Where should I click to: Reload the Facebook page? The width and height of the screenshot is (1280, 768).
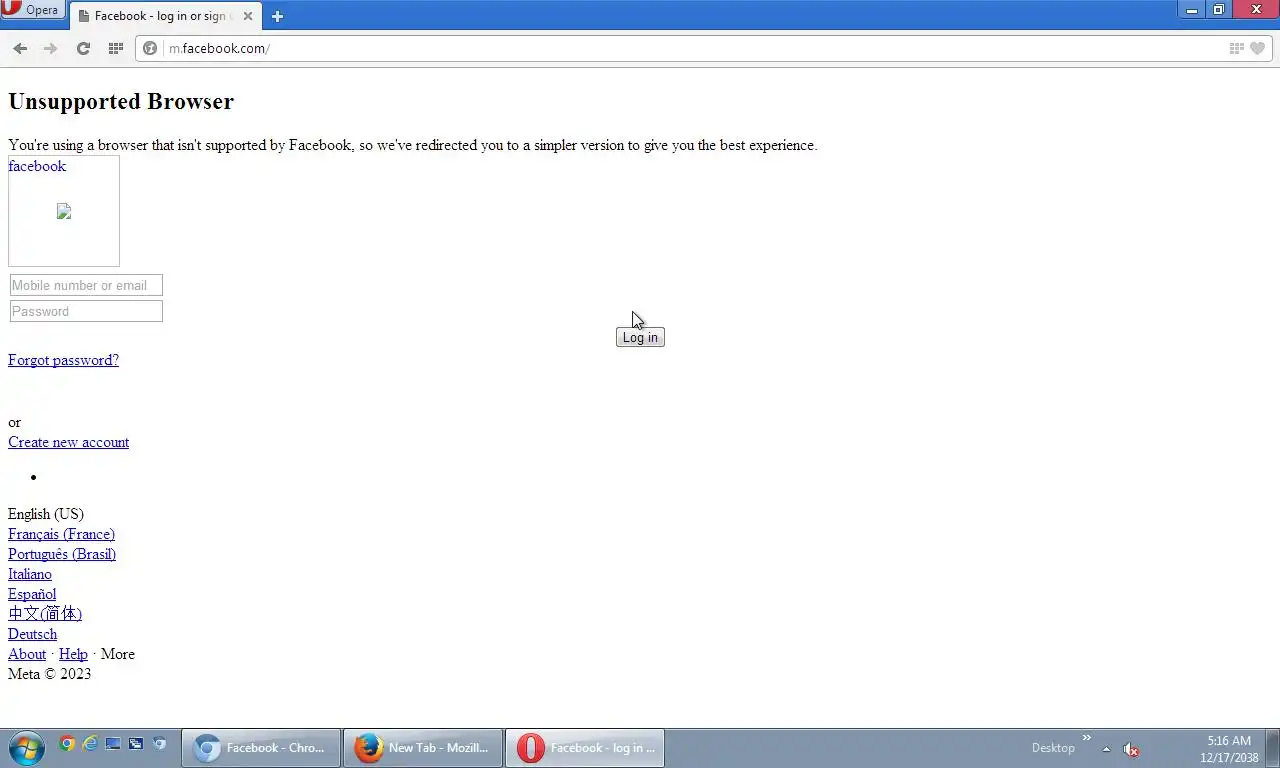pos(84,48)
